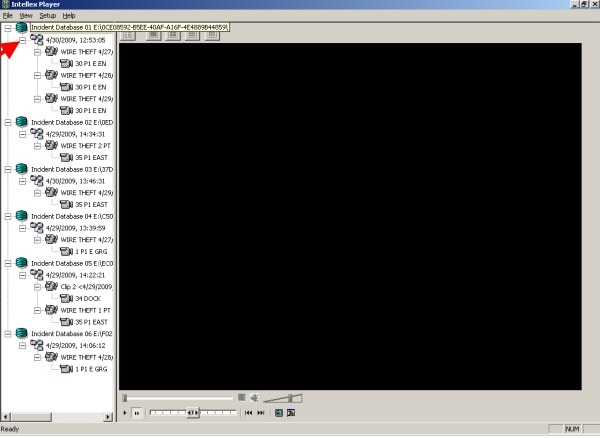Click the clip icon beside Clip 2 <4/29/2009
The width and height of the screenshot is (600, 438).
51,287
